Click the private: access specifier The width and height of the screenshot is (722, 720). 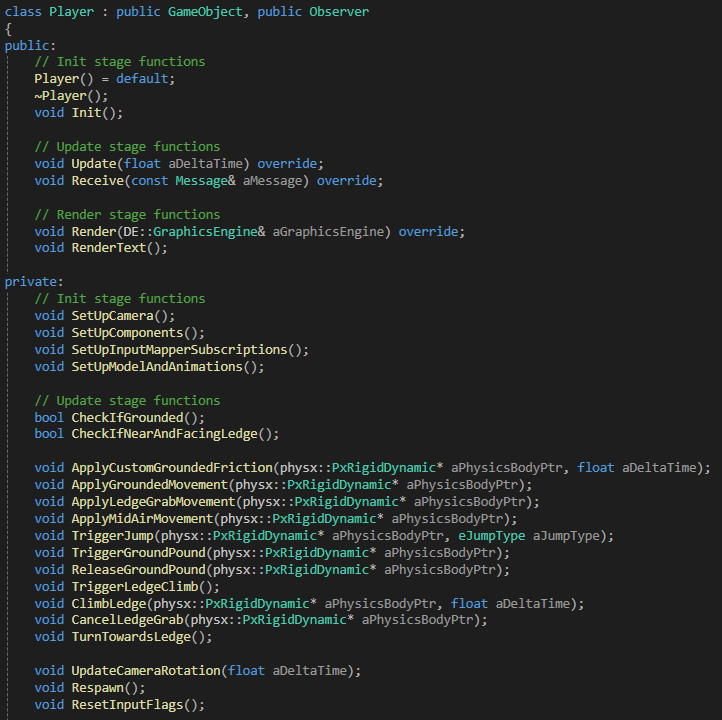[34, 282]
